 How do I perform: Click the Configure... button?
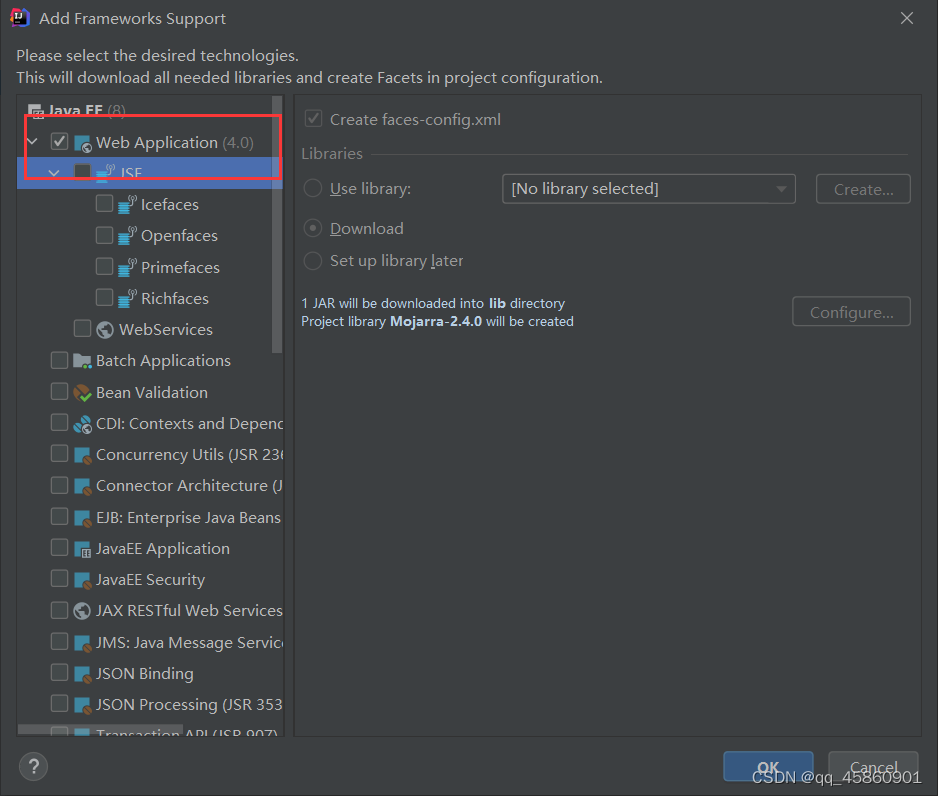851,312
